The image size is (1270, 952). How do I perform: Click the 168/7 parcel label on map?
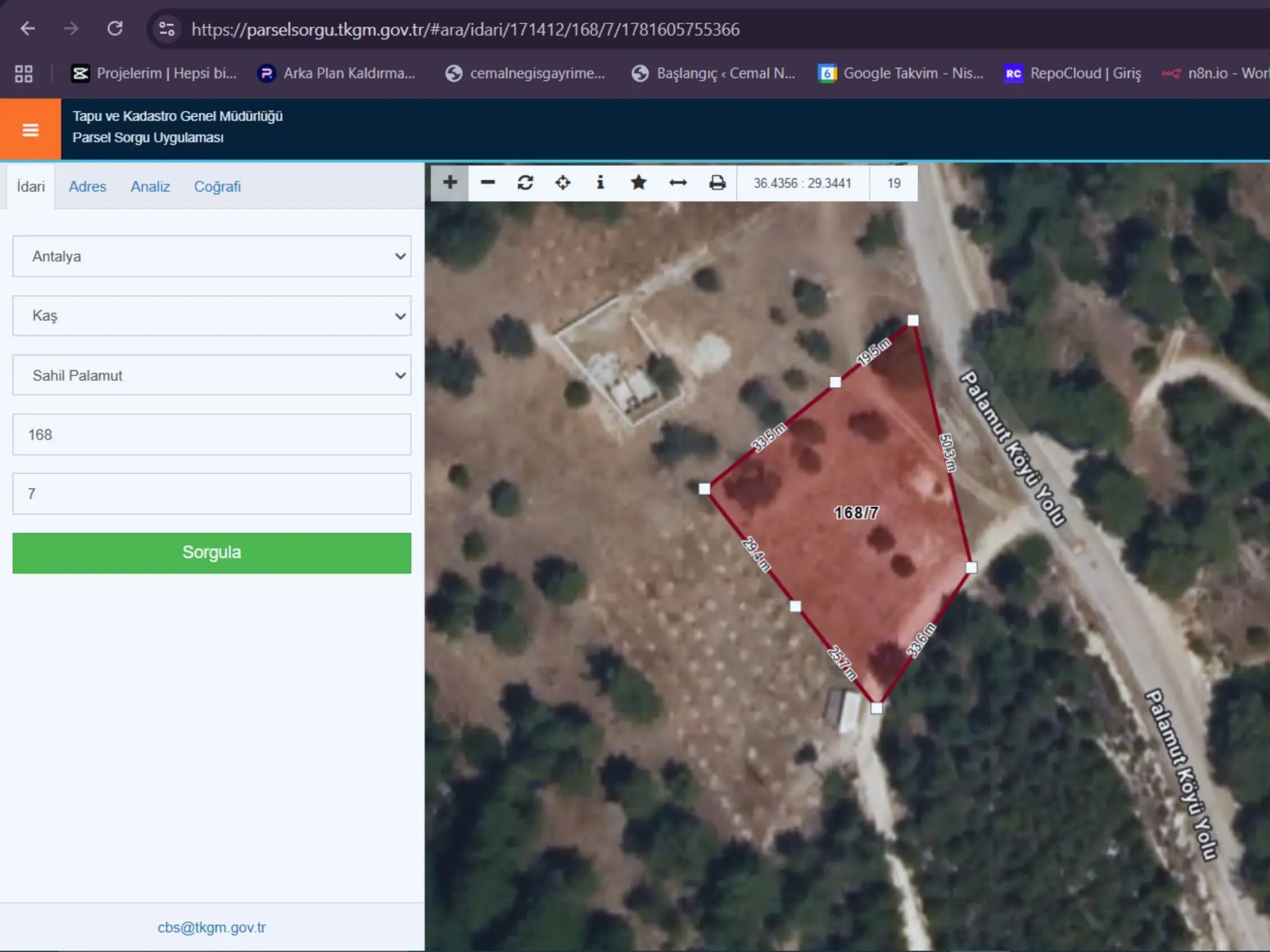click(x=856, y=513)
